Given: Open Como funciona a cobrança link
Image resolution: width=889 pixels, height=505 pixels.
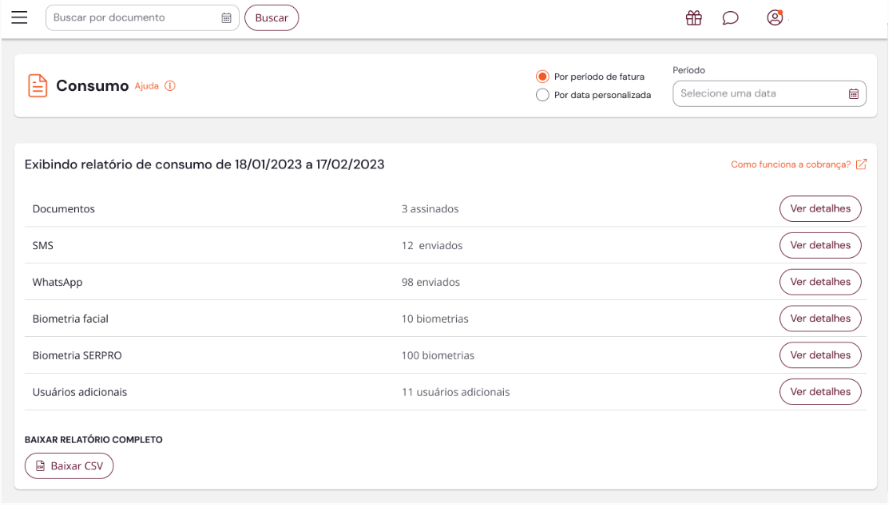Looking at the screenshot, I should (790, 164).
